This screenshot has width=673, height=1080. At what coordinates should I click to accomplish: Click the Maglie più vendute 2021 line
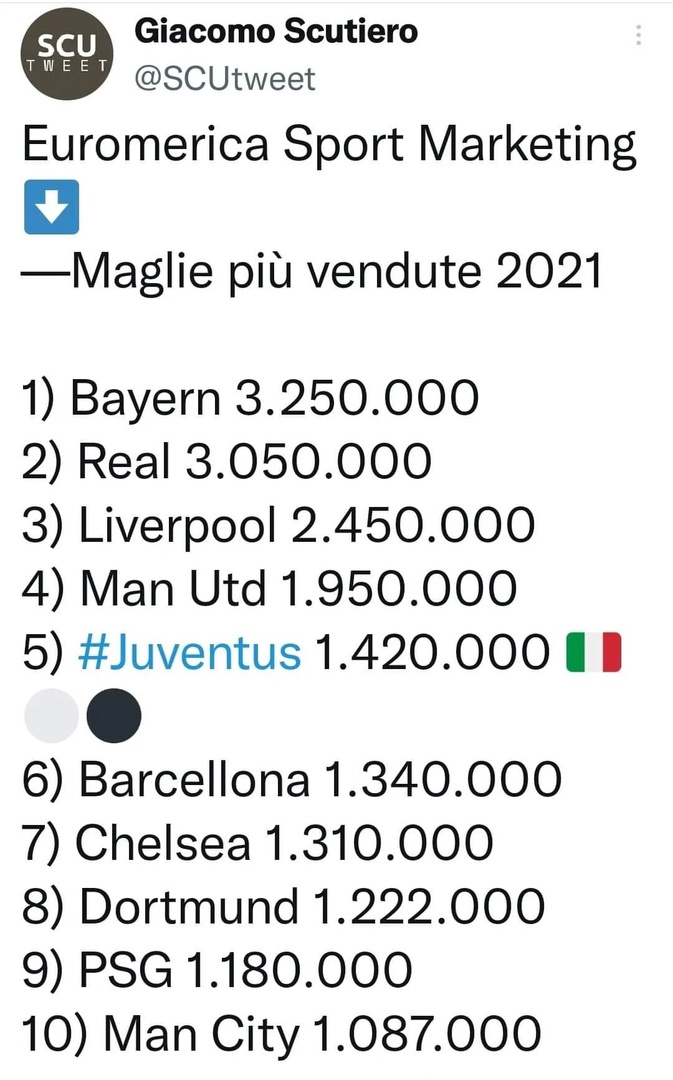pyautogui.click(x=312, y=271)
